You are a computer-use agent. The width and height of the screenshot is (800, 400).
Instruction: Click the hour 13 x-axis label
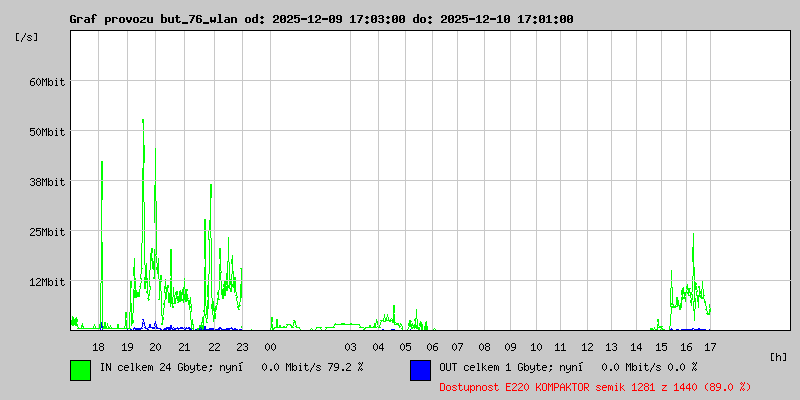tap(611, 347)
